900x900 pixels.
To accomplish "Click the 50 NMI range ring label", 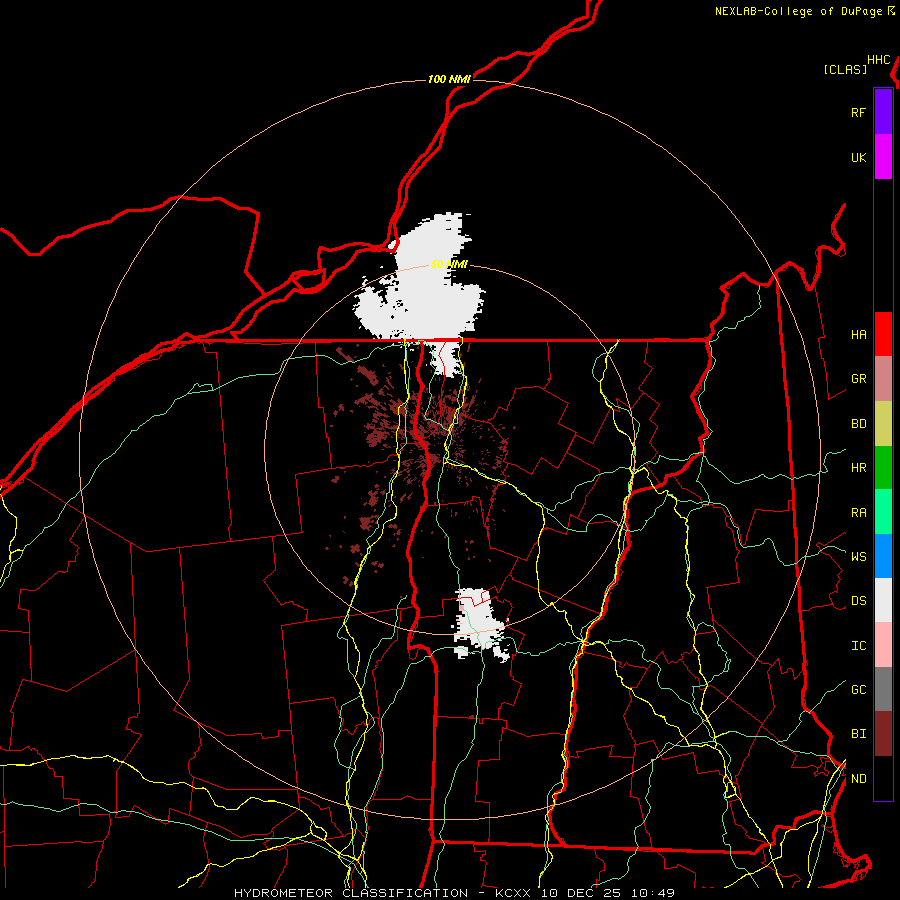I will tap(449, 264).
